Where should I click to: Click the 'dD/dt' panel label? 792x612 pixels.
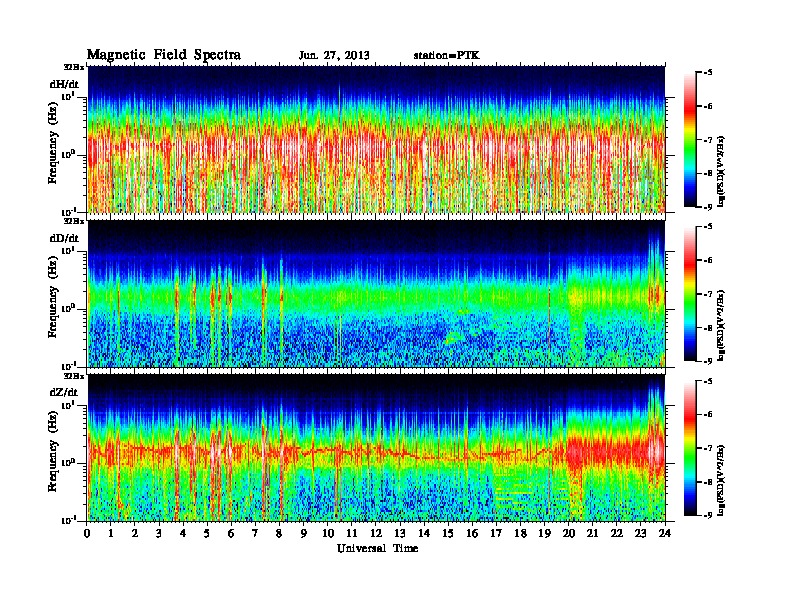(64, 238)
